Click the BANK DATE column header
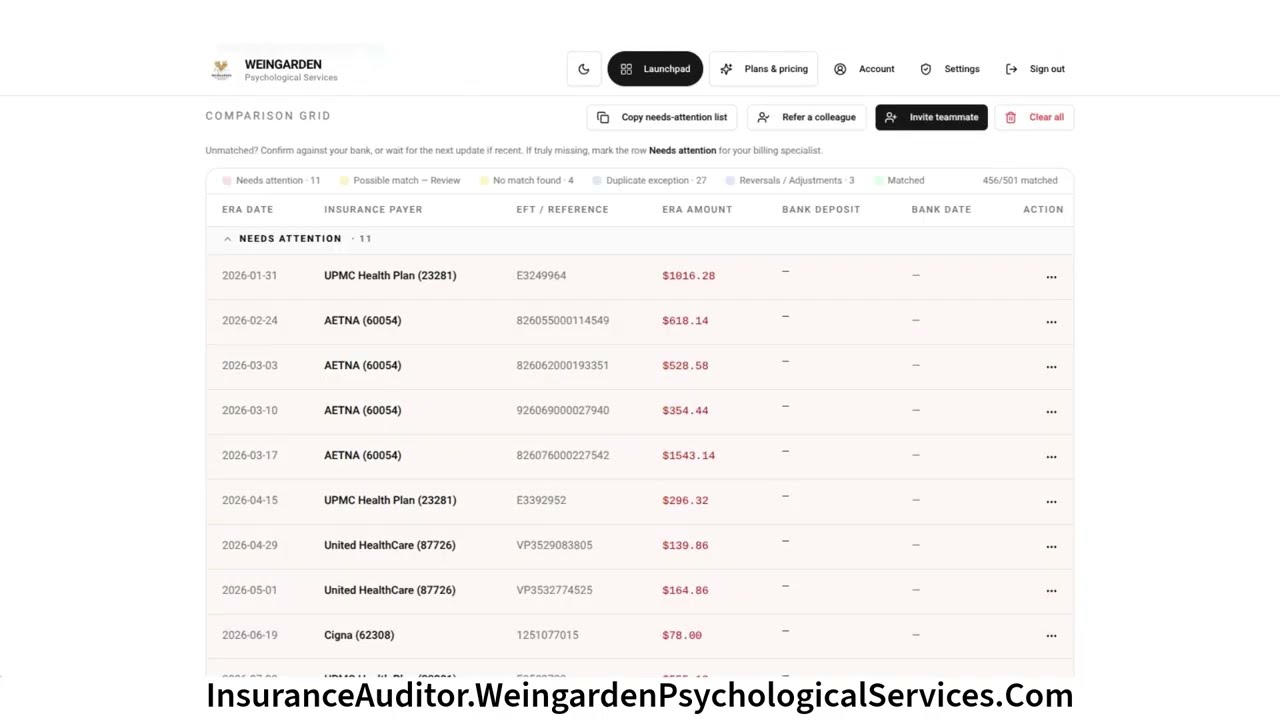 coord(941,209)
